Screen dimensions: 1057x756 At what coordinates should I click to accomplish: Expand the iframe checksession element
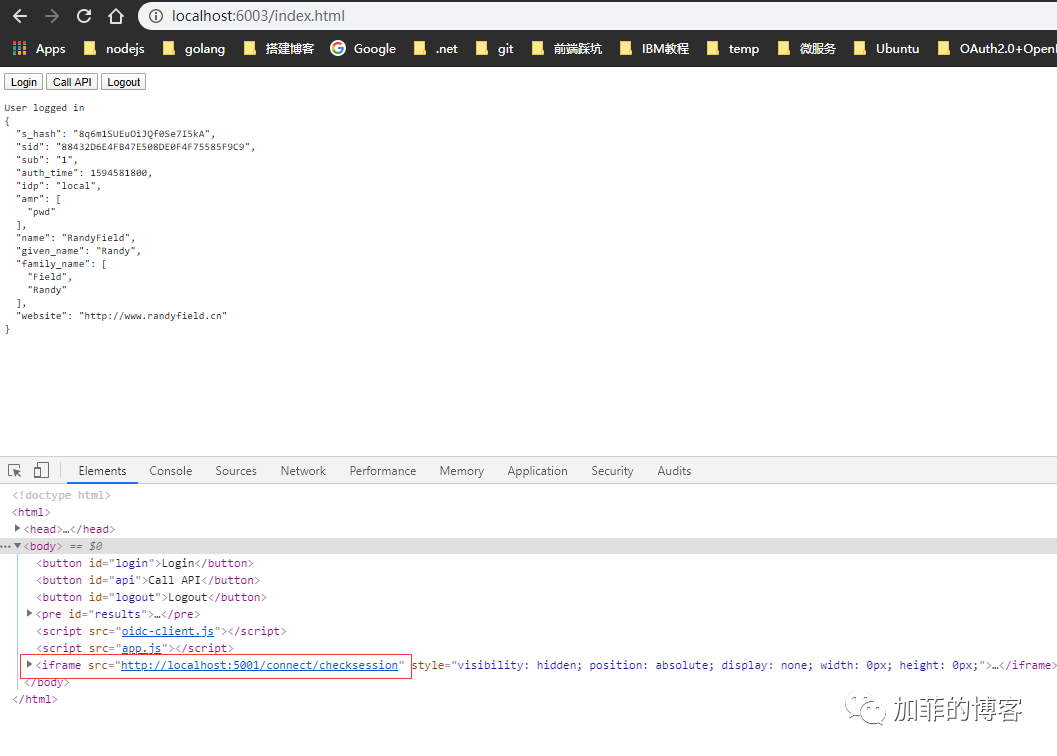(x=30, y=664)
